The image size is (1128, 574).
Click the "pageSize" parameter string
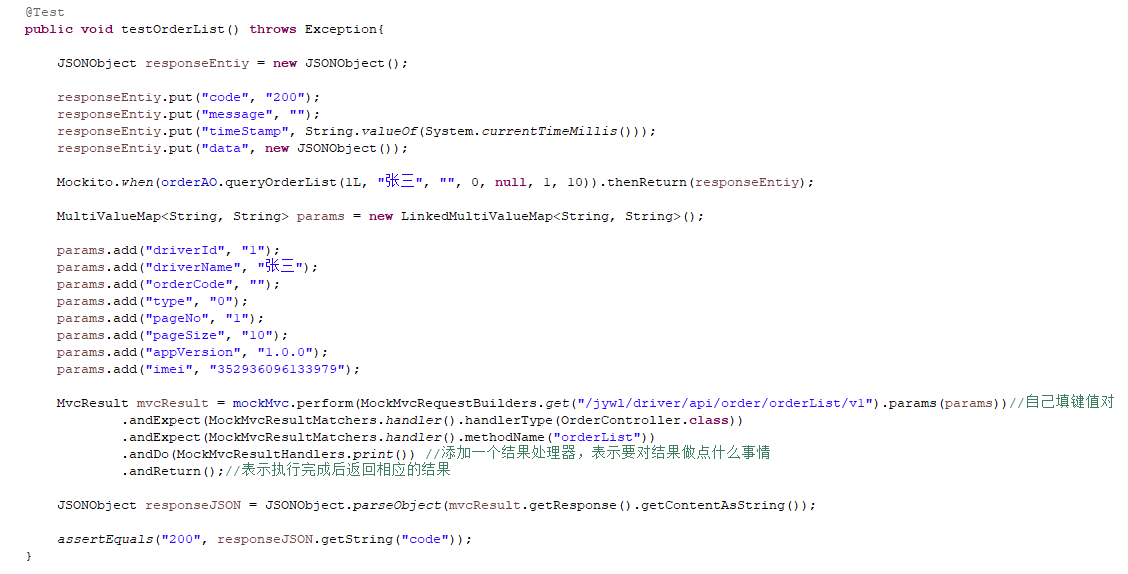click(185, 336)
